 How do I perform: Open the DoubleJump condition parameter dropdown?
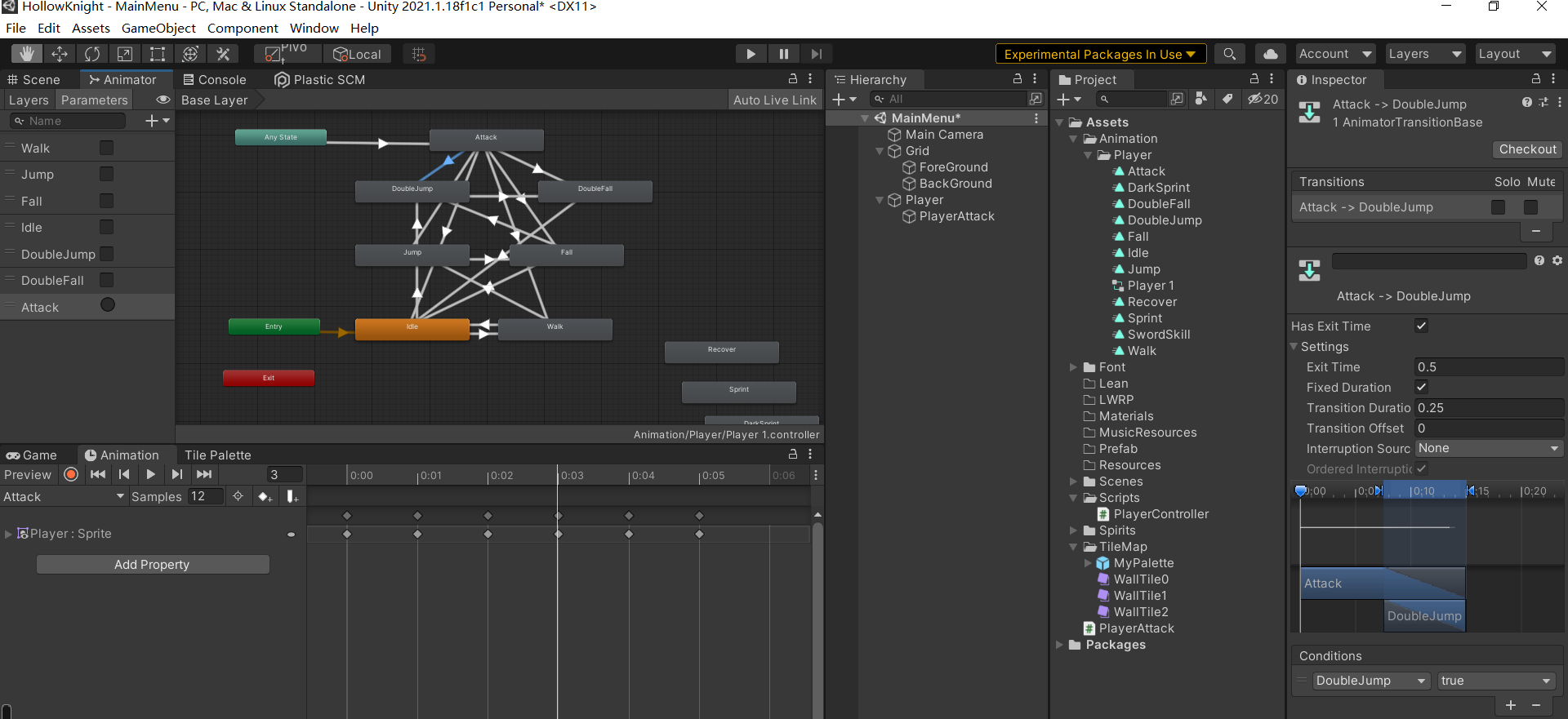[1371, 681]
